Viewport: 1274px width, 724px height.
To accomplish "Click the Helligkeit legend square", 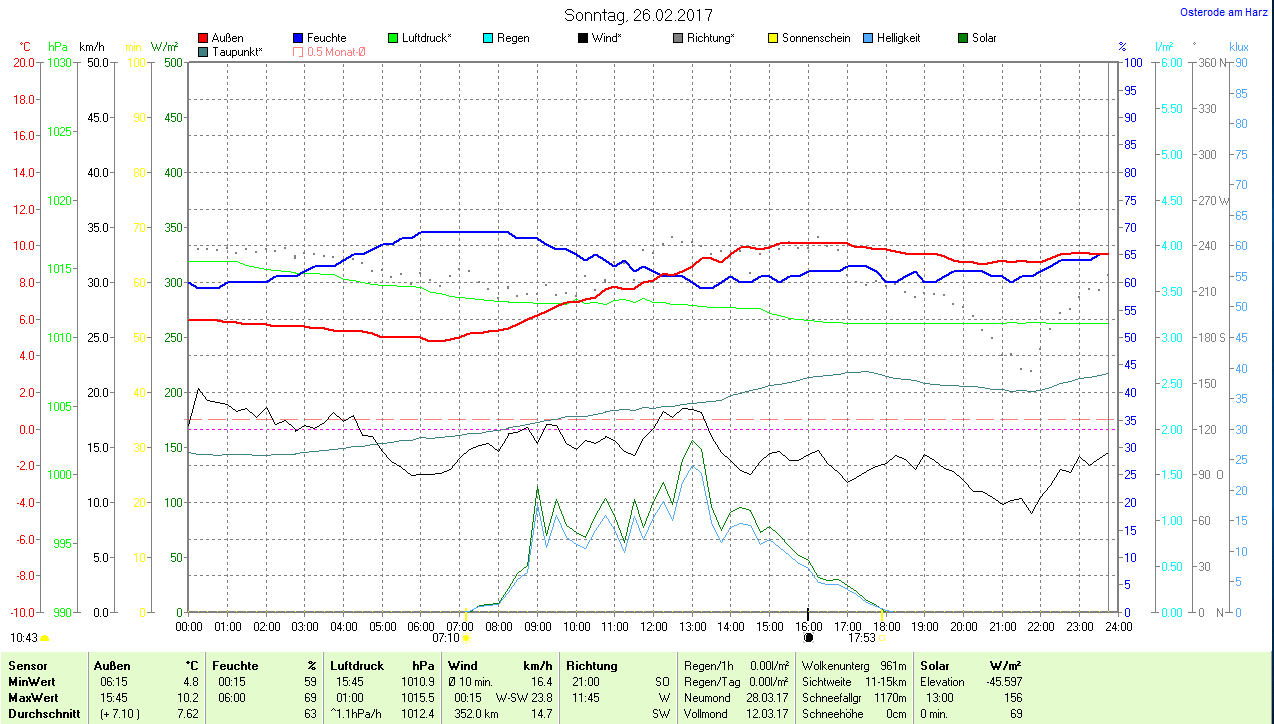I will point(868,38).
